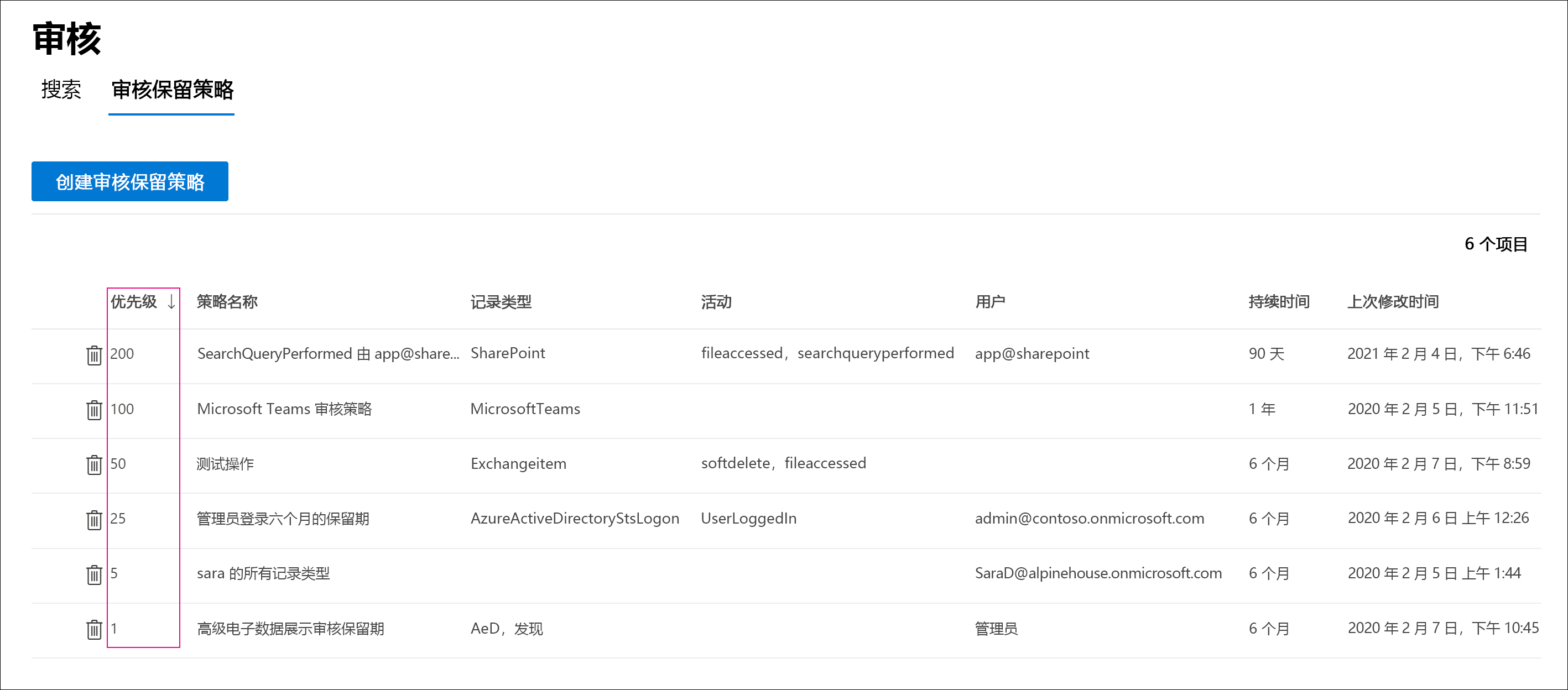Click admin@contoso.onmicrosoft.com user cell
Screen dimensions: 1568x690
(x=1090, y=519)
